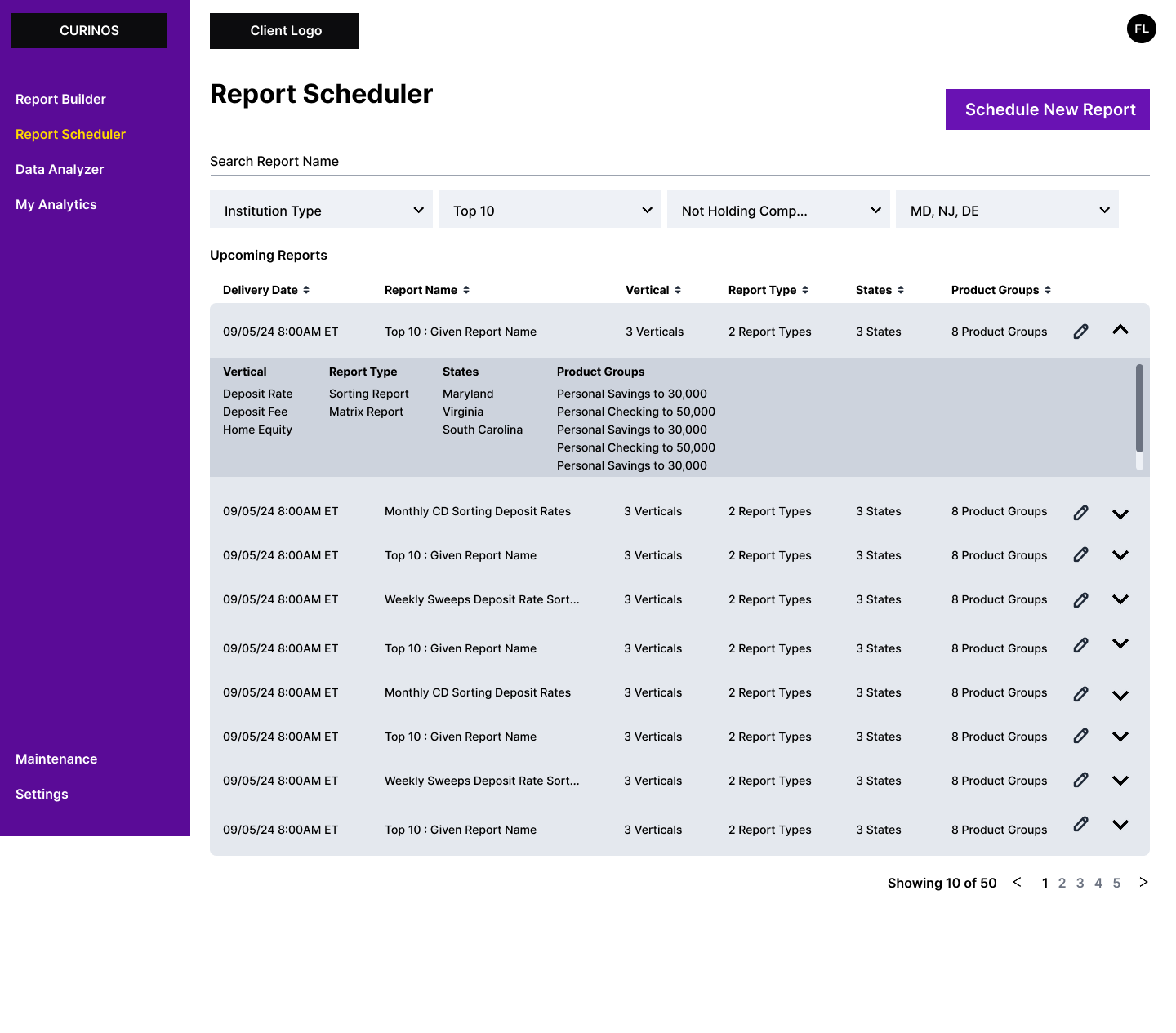Expand the last Top 10 report row
This screenshot has height=1033, width=1176.
tap(1120, 825)
